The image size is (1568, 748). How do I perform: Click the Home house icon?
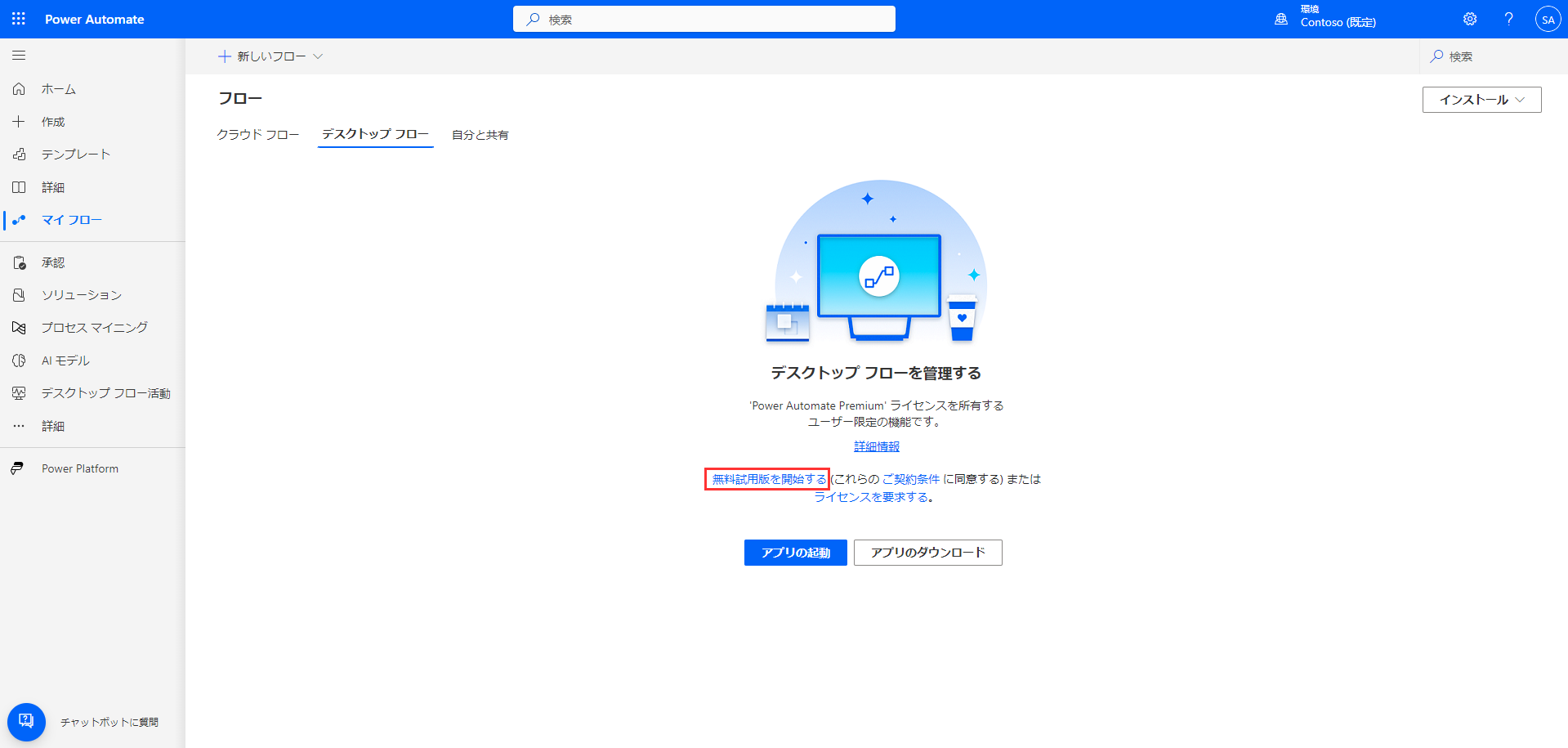tap(19, 88)
